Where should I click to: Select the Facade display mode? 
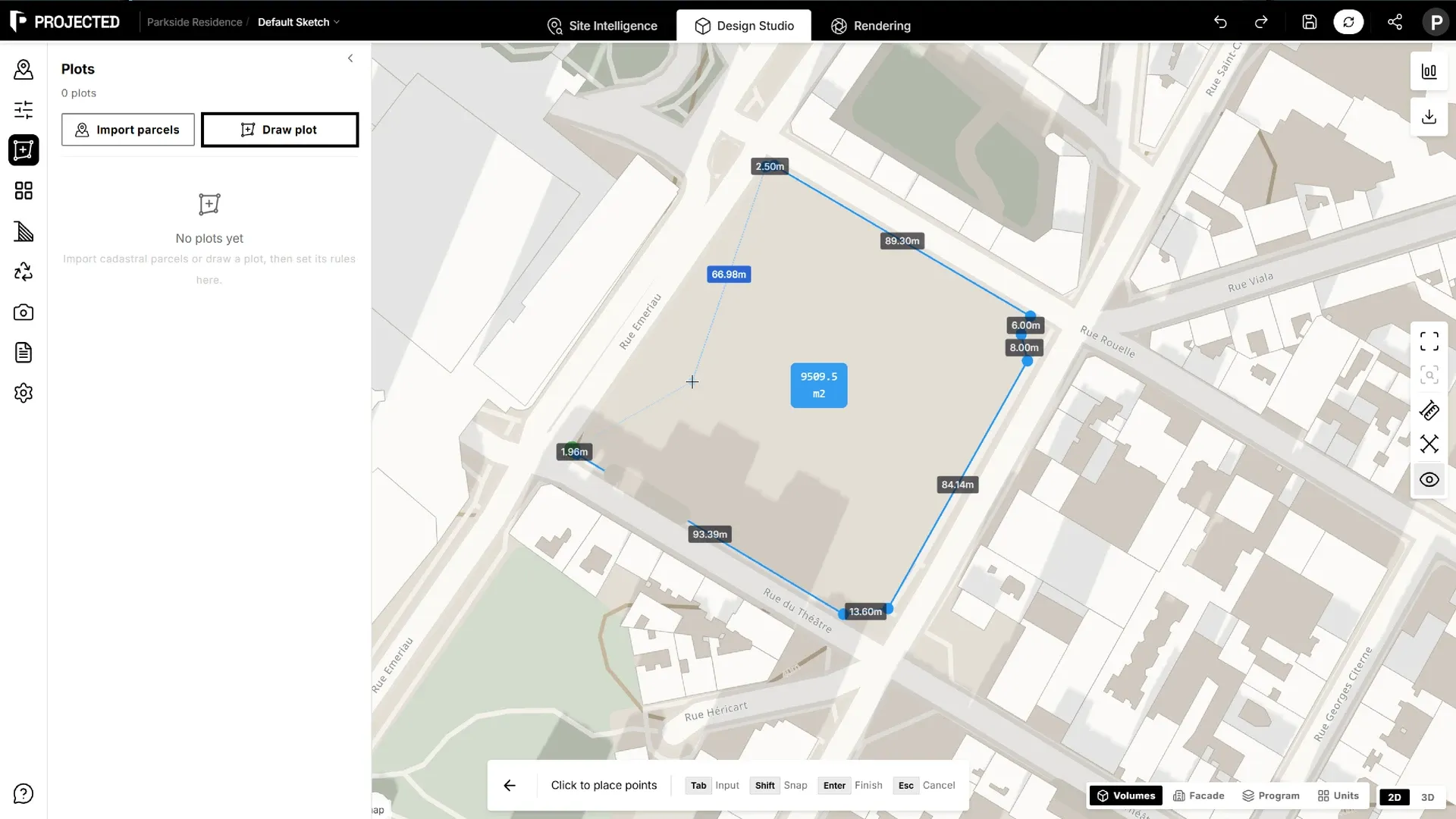pos(1199,795)
